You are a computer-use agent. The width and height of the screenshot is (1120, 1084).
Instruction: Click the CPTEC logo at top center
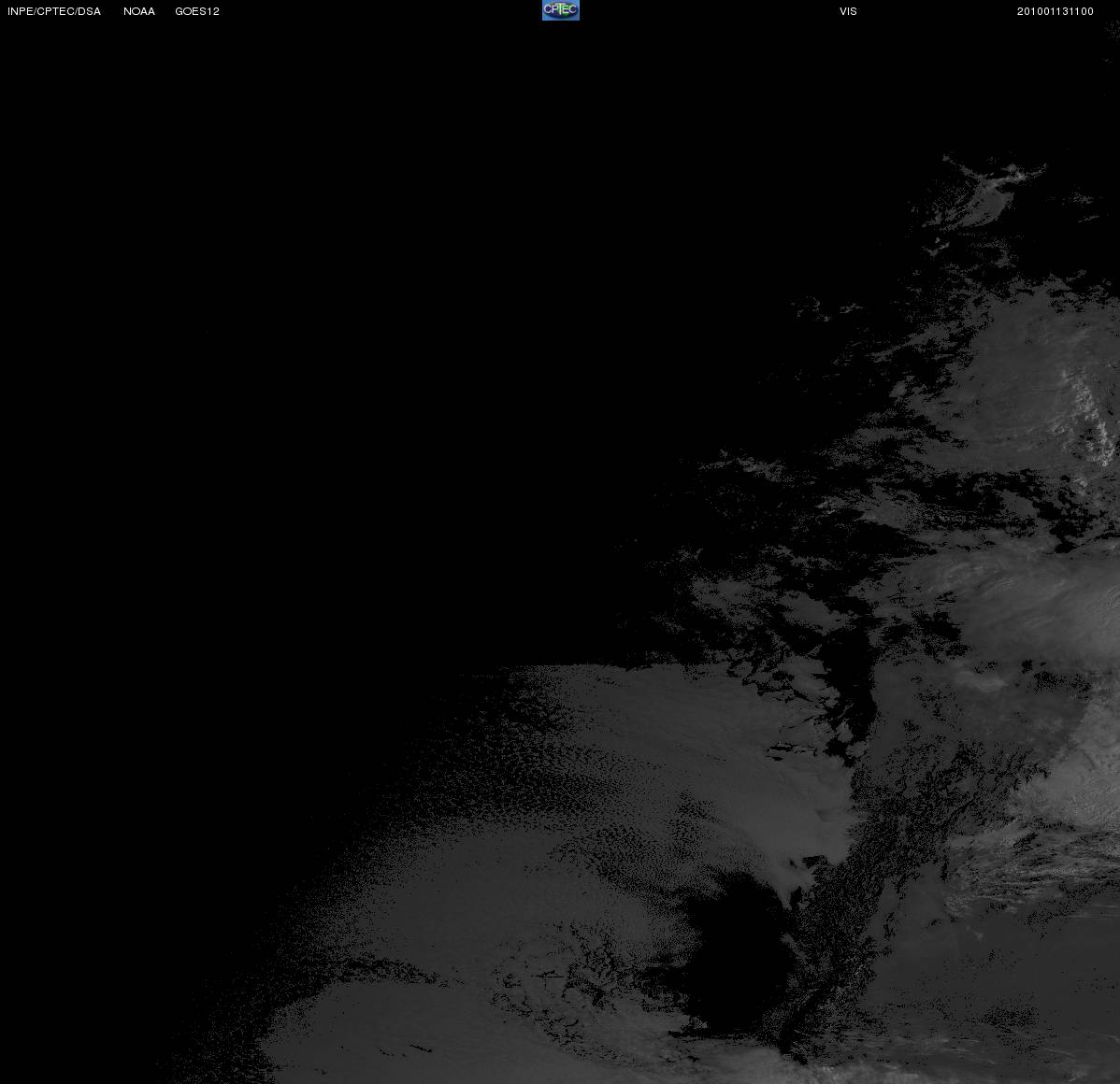(561, 10)
